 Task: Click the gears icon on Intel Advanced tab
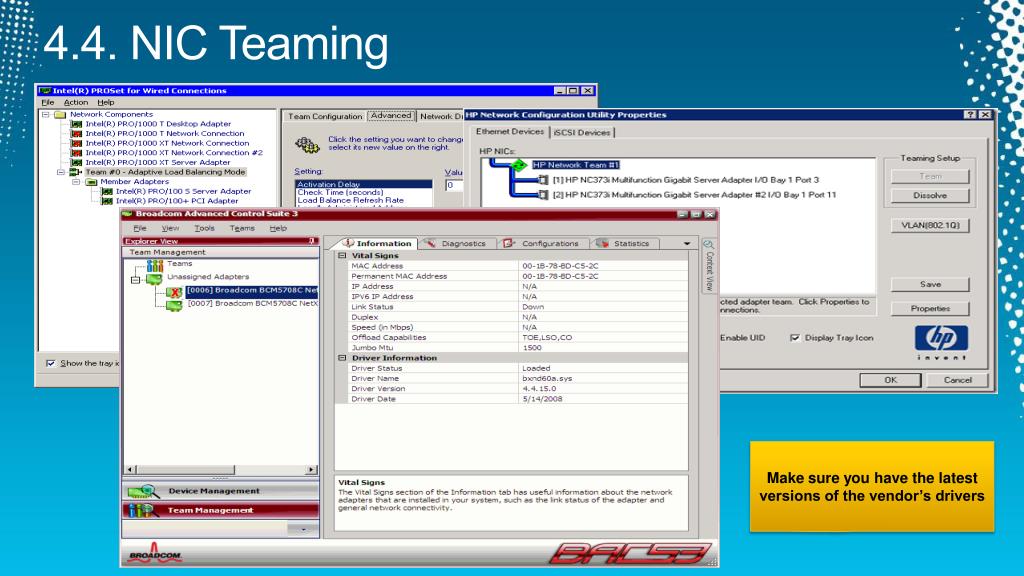click(x=307, y=144)
